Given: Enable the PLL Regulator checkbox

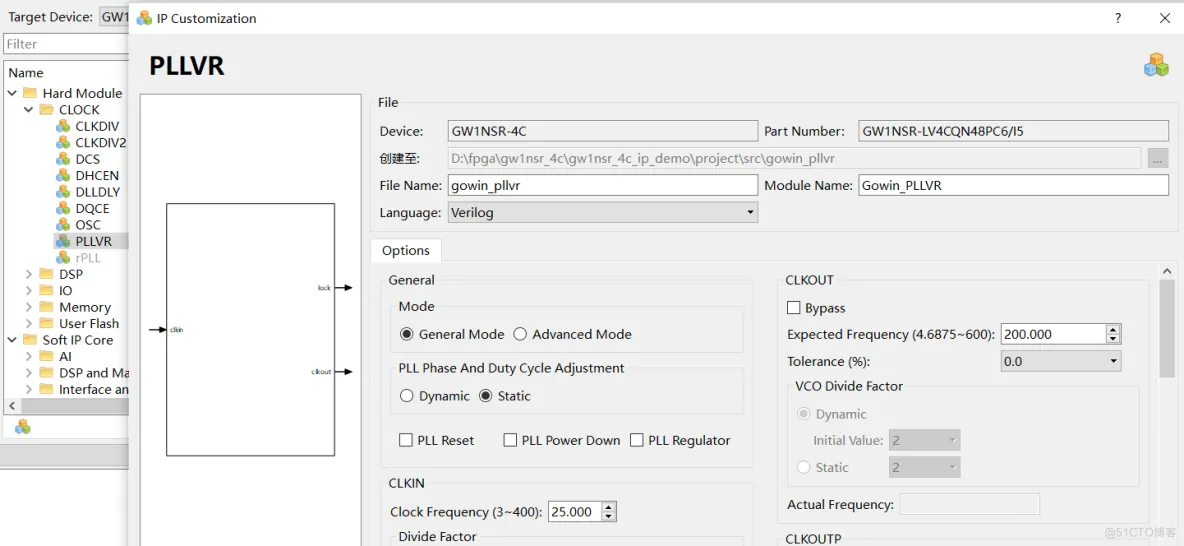Looking at the screenshot, I should click(636, 440).
